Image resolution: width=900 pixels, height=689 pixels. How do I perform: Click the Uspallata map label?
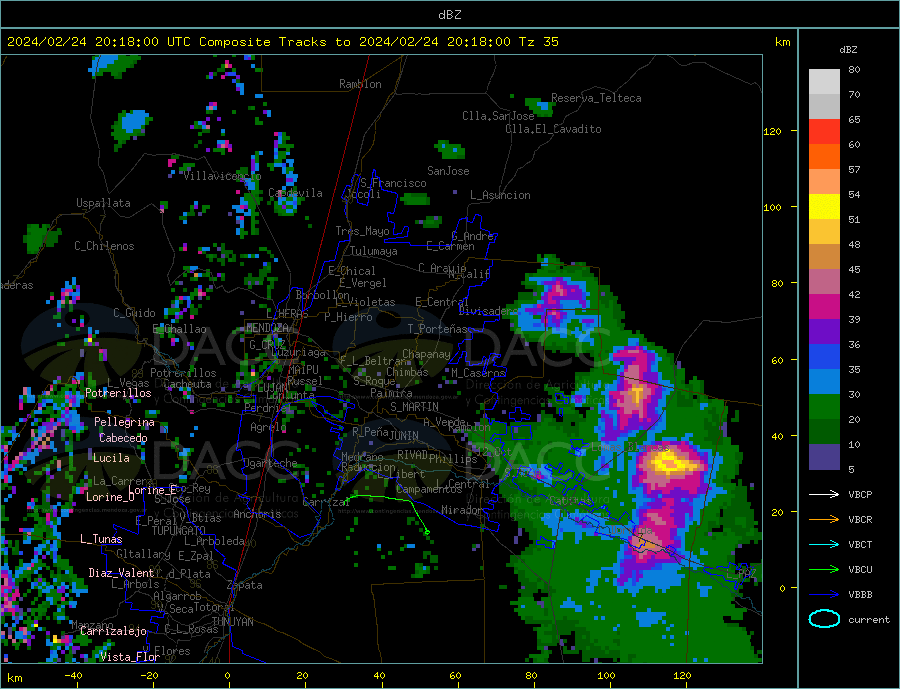[x=103, y=203]
